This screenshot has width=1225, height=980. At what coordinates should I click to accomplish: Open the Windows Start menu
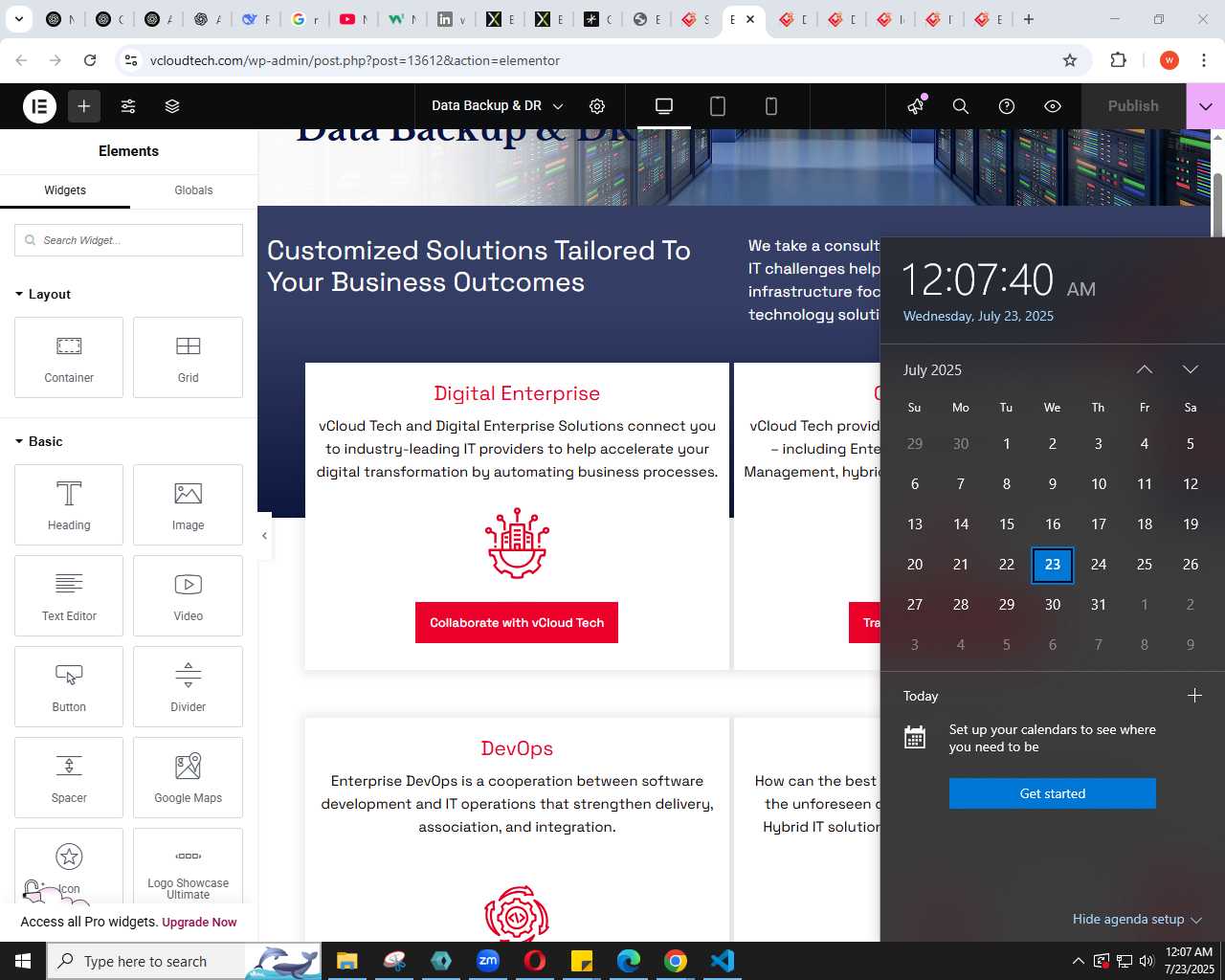pos(23,961)
